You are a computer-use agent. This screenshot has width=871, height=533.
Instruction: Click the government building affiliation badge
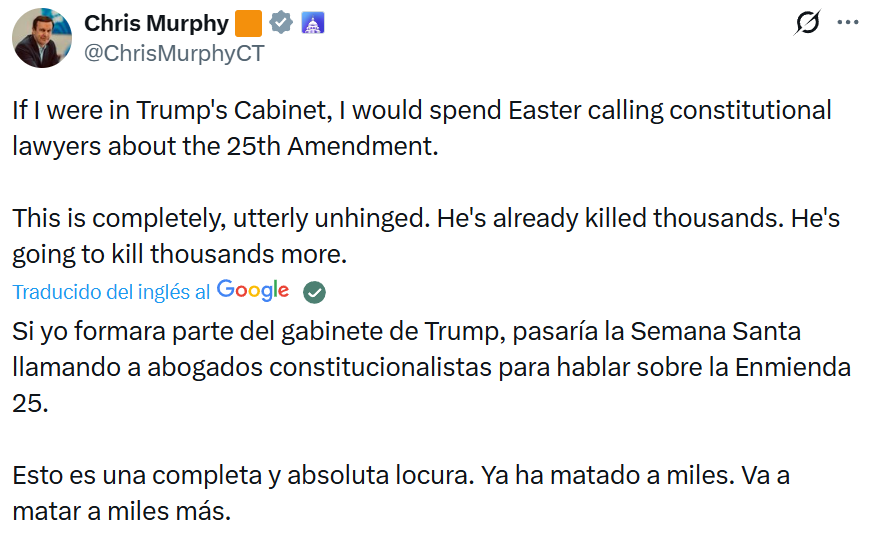[x=313, y=23]
